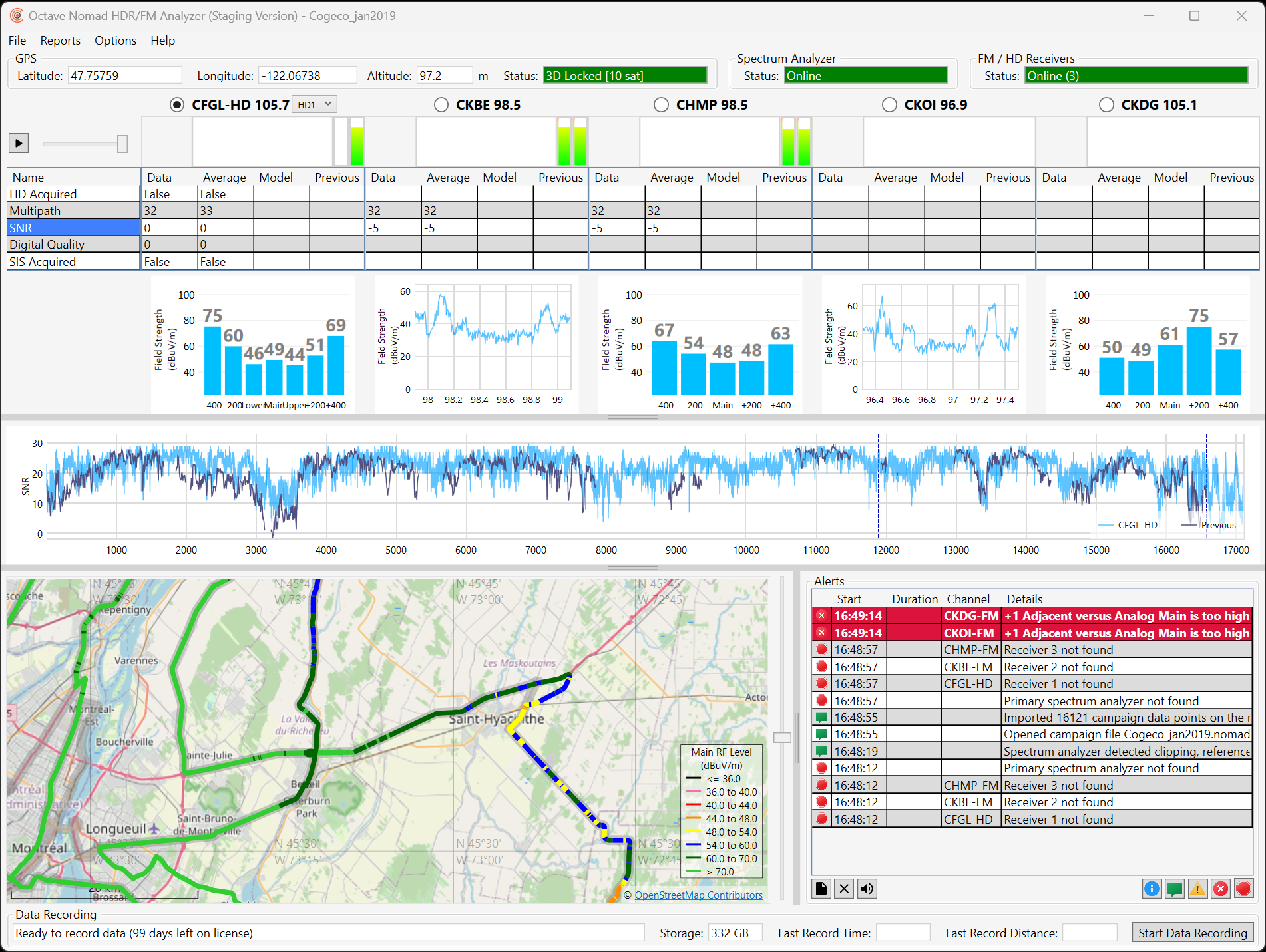Open the OpenStreetMap Contributors link

[x=698, y=895]
